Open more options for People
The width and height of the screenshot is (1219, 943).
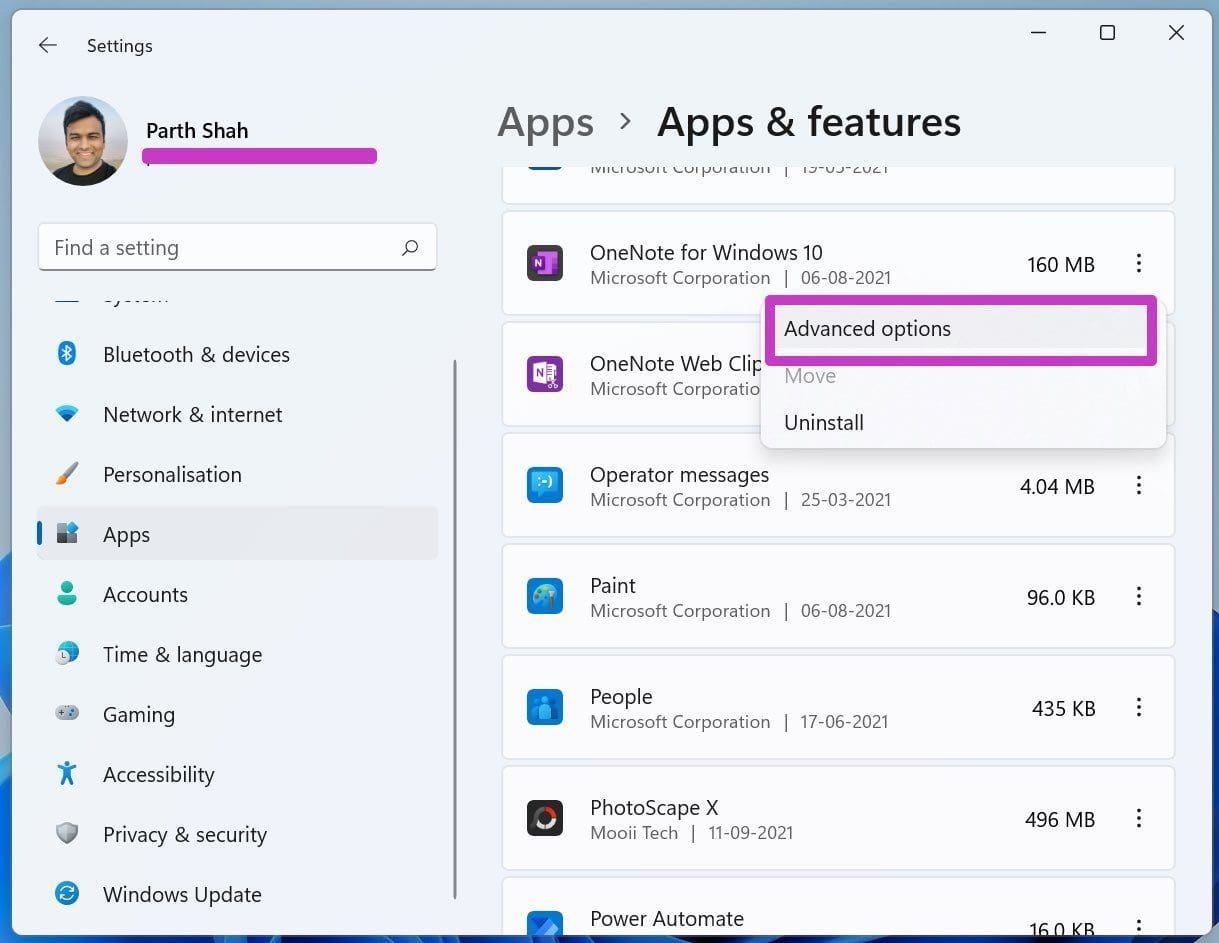click(1138, 707)
